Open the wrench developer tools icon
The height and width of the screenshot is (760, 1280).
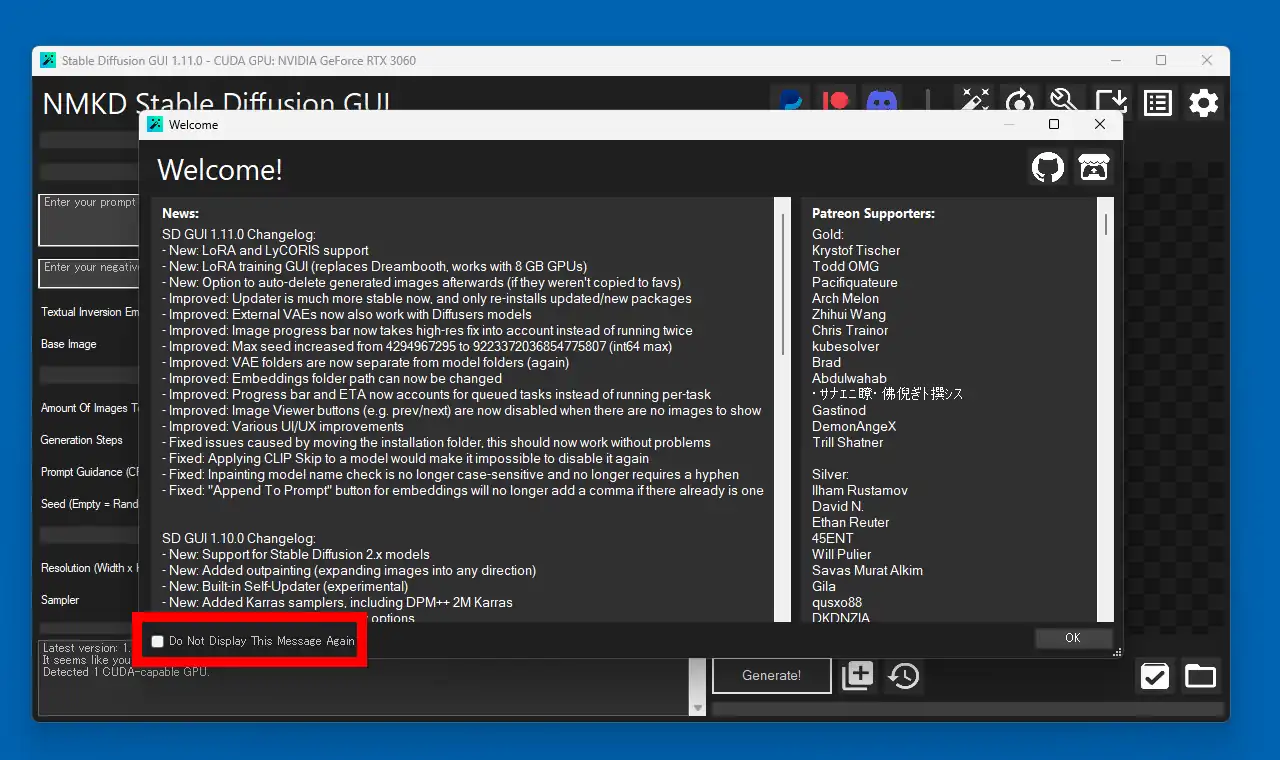[x=1064, y=100]
